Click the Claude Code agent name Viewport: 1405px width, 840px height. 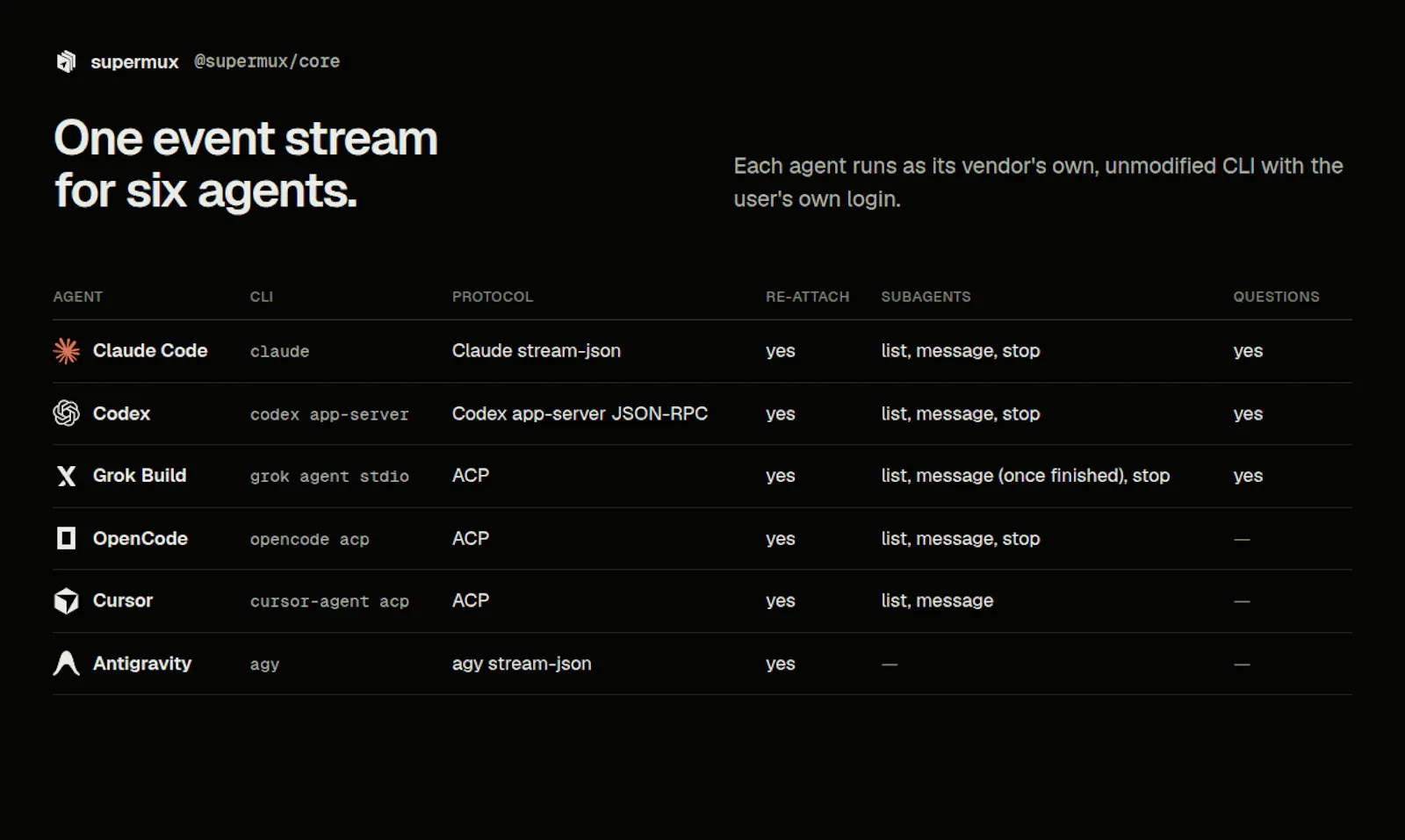point(150,350)
